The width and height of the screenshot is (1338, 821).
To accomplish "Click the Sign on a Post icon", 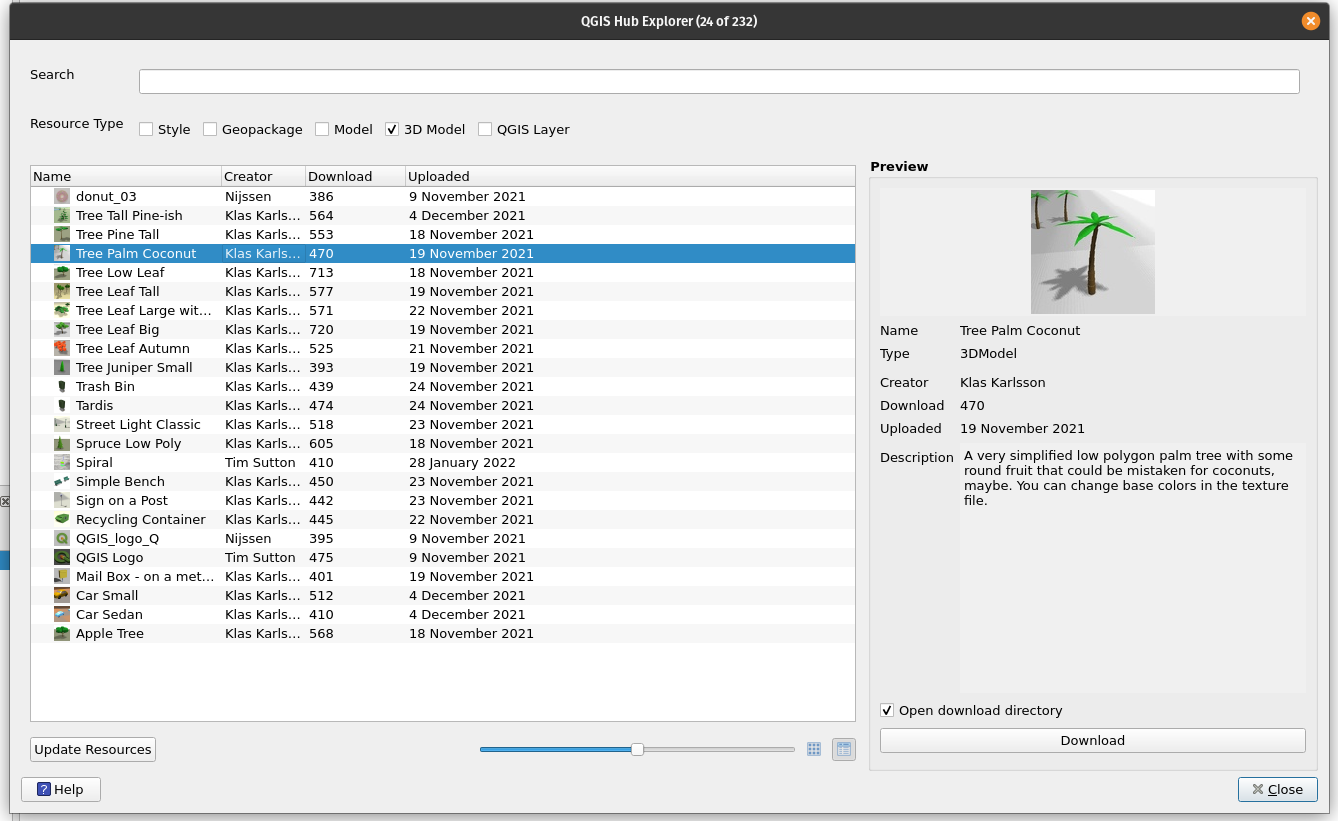I will (x=62, y=501).
